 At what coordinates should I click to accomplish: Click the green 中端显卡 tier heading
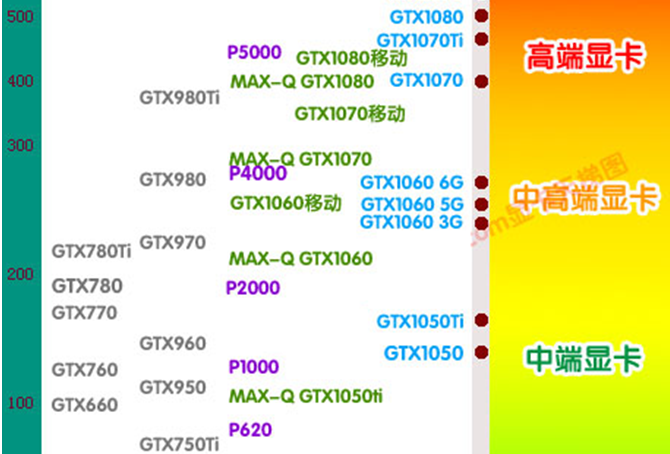pyautogui.click(x=584, y=359)
